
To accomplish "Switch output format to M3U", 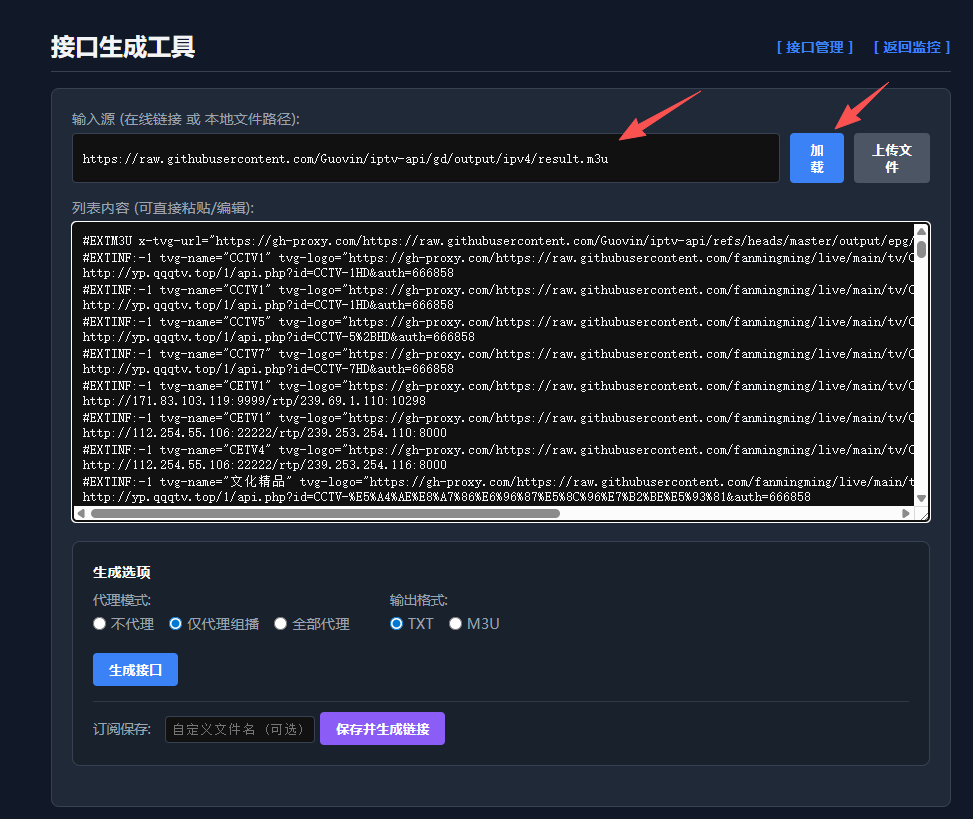I will tap(455, 623).
